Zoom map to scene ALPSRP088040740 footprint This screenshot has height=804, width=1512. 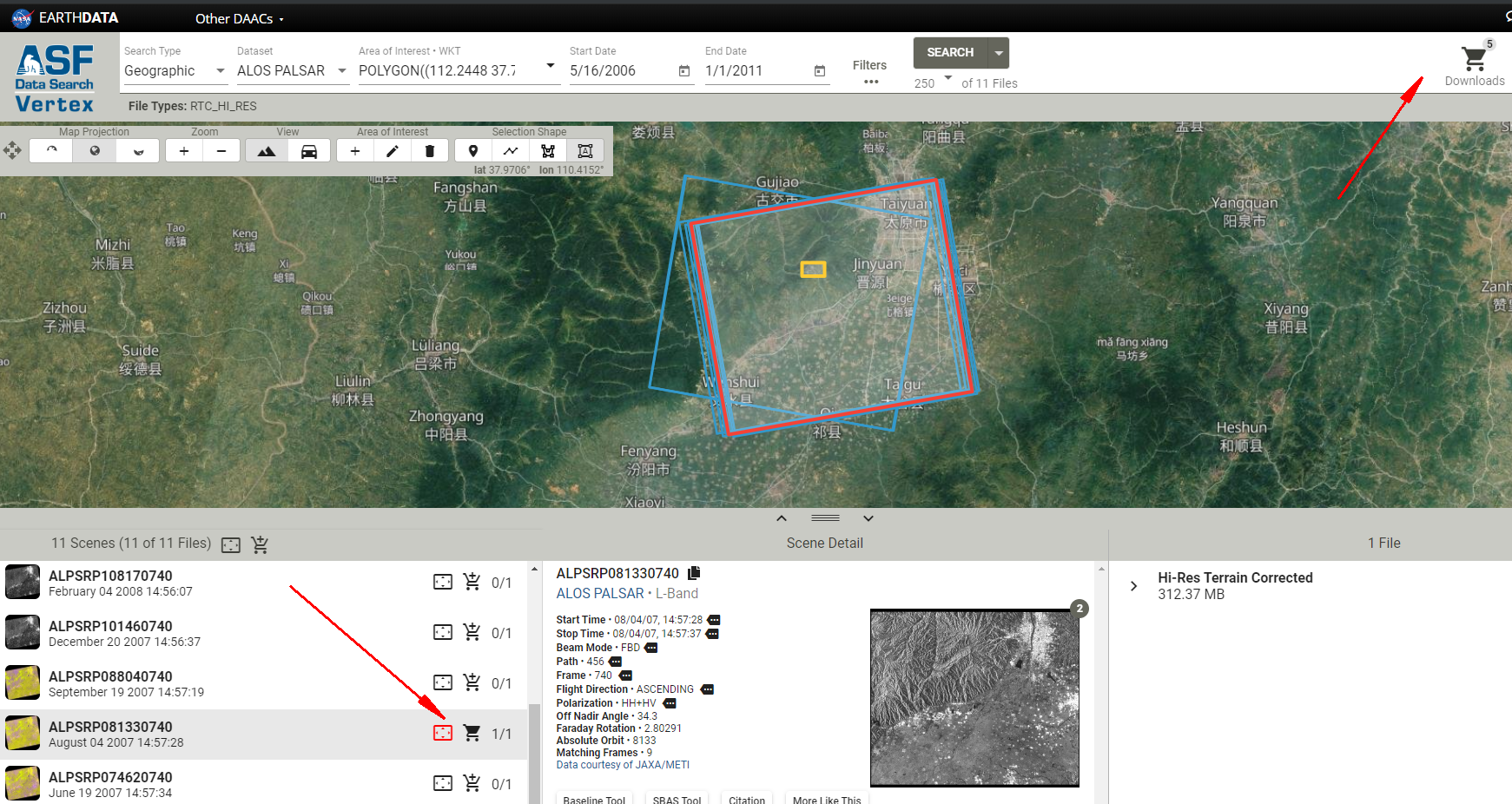[x=443, y=682]
